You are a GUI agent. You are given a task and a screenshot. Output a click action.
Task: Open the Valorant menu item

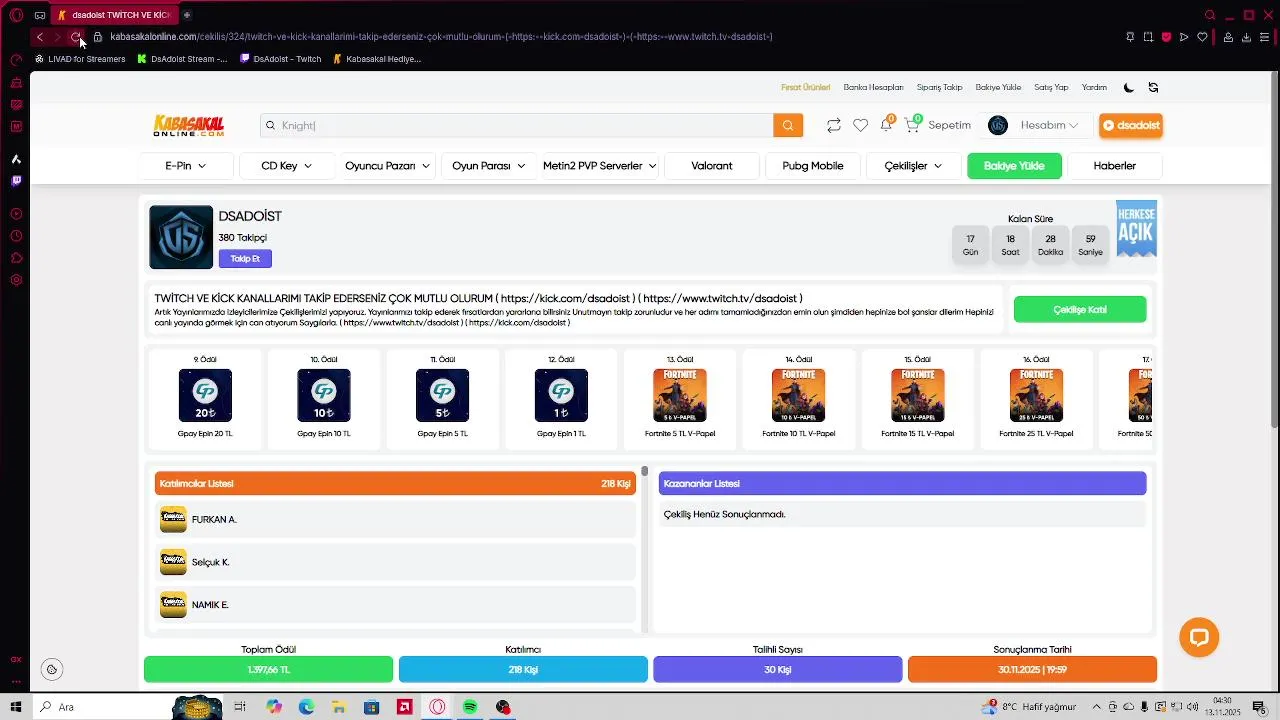(x=712, y=166)
